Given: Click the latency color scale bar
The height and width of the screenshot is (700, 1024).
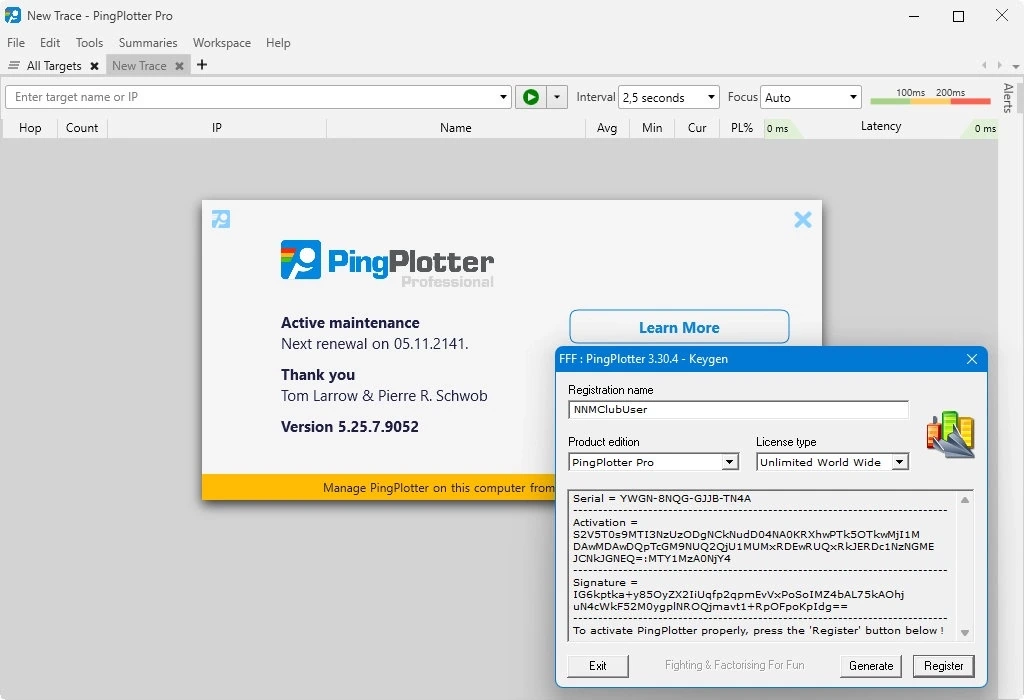Looking at the screenshot, I should (931, 101).
